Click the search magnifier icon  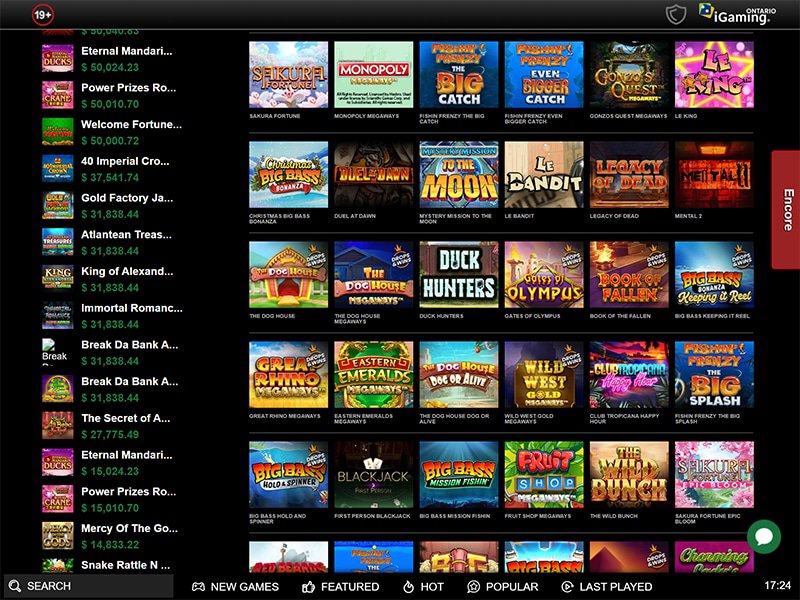(x=15, y=586)
